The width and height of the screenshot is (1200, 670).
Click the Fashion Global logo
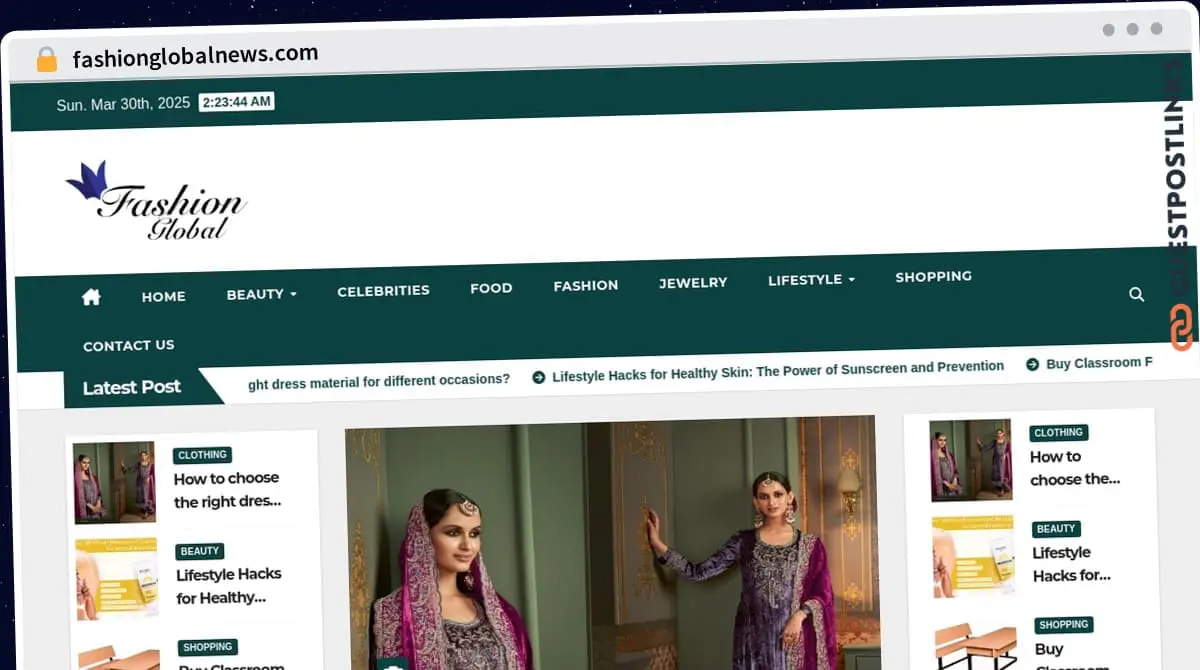tap(156, 201)
